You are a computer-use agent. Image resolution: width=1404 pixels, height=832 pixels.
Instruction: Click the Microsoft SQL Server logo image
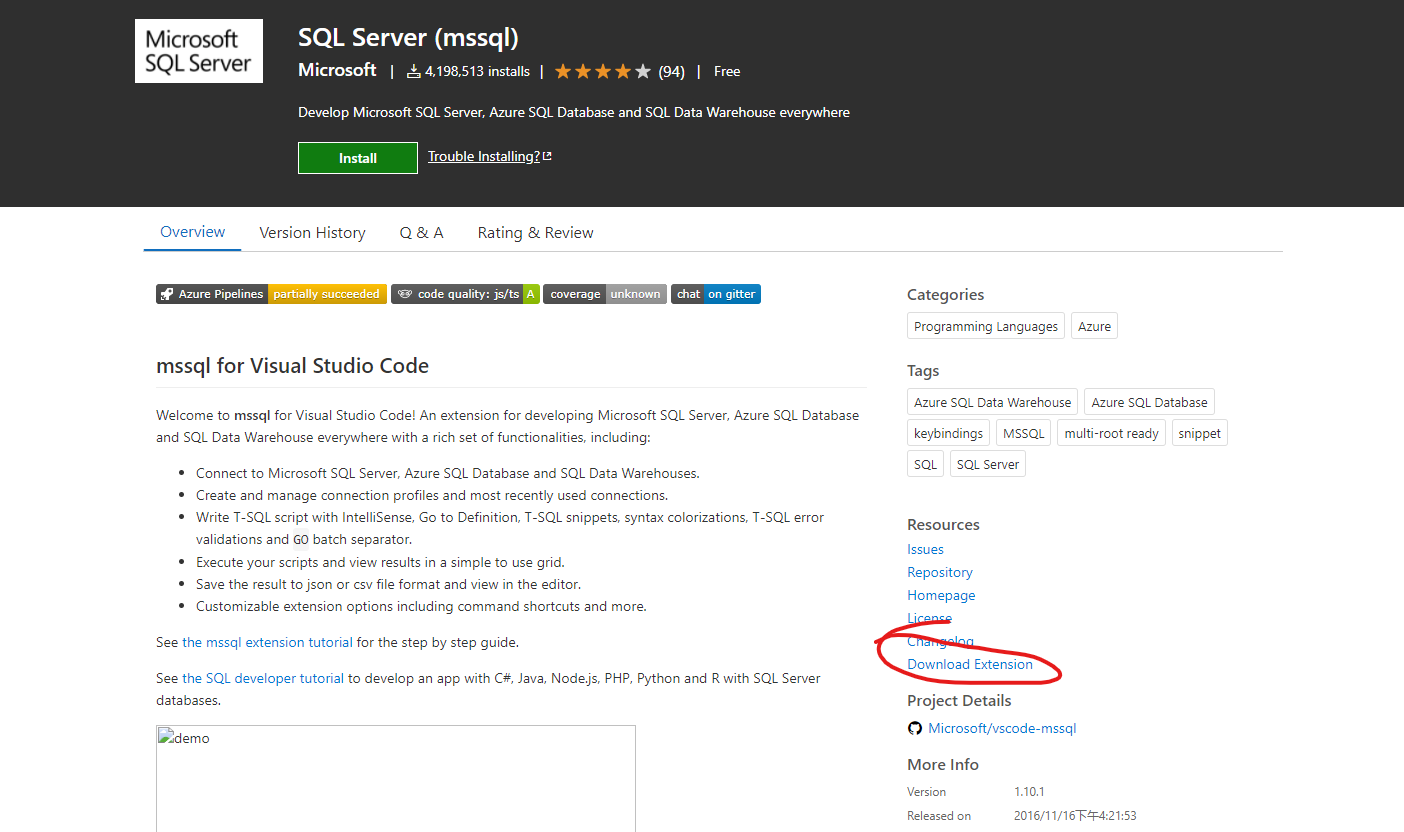[x=199, y=51]
